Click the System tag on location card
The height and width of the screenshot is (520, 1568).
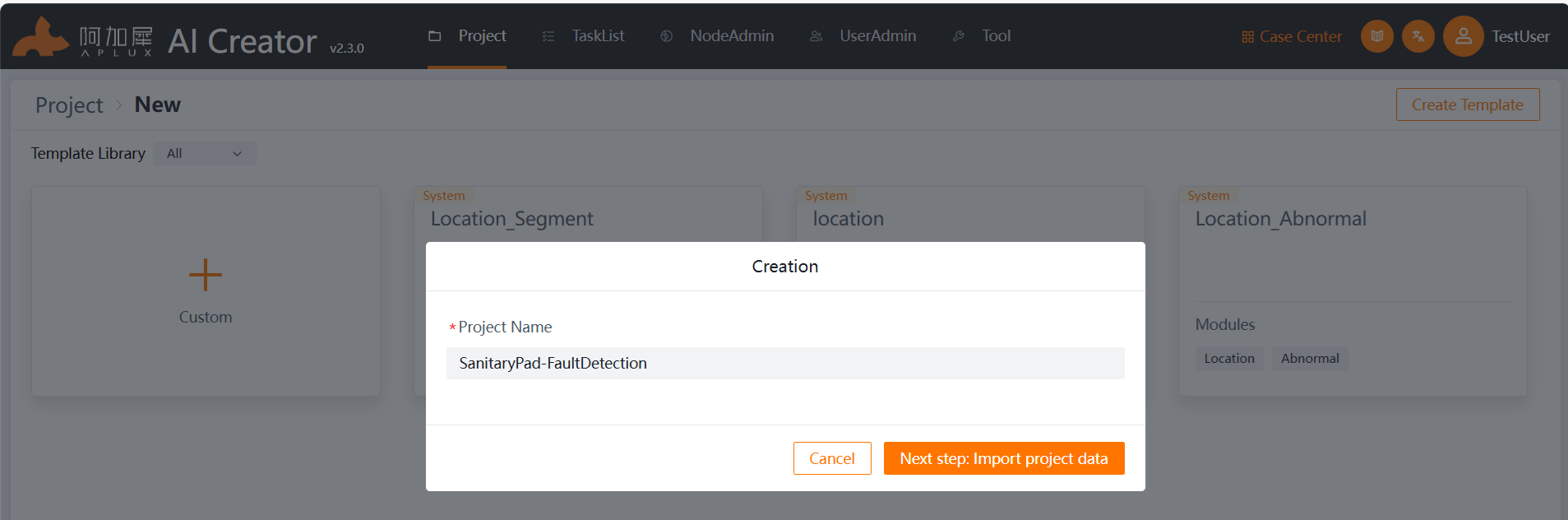pos(826,196)
